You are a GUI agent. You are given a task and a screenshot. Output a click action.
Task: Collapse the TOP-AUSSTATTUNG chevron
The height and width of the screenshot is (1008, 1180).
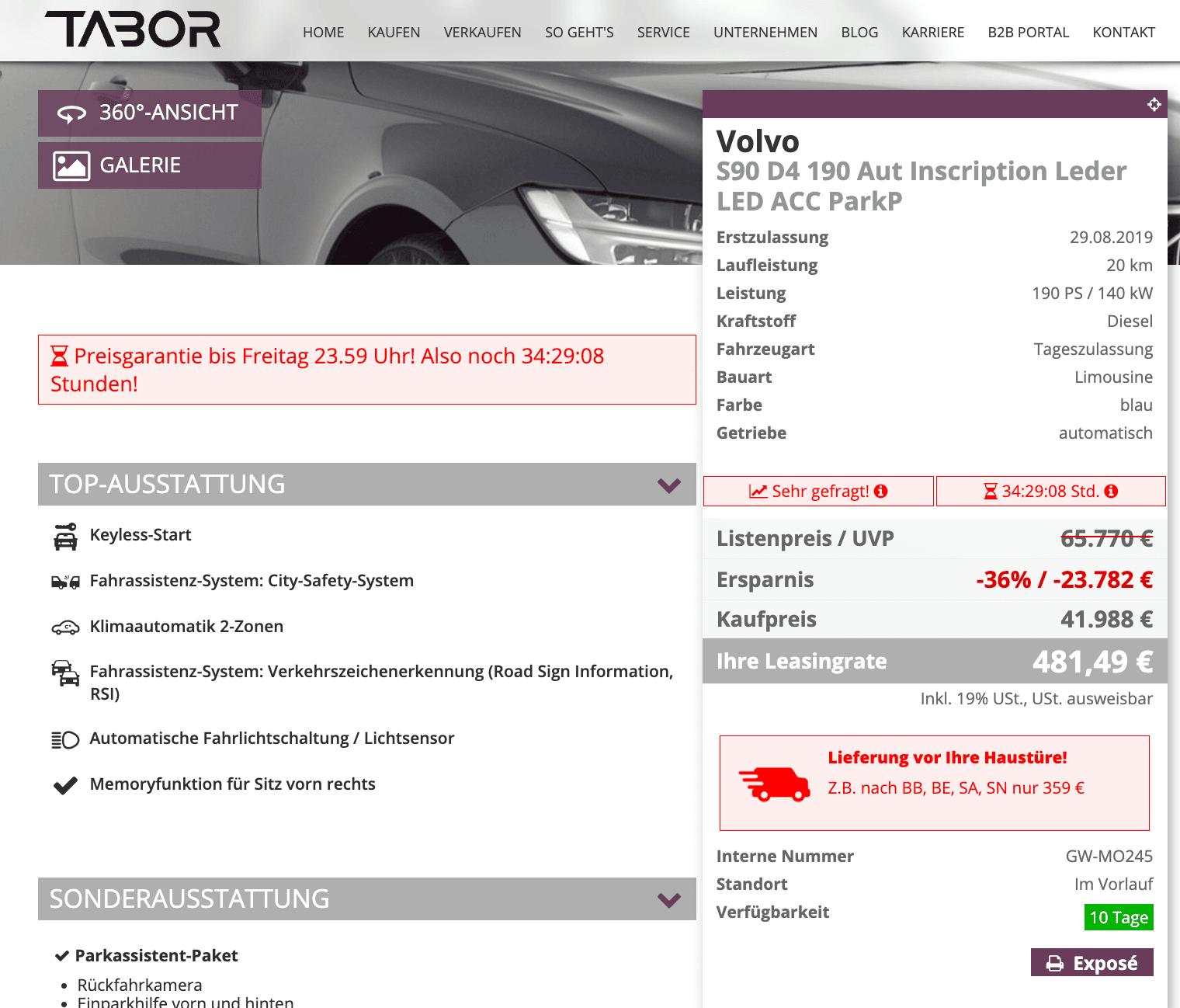click(669, 485)
